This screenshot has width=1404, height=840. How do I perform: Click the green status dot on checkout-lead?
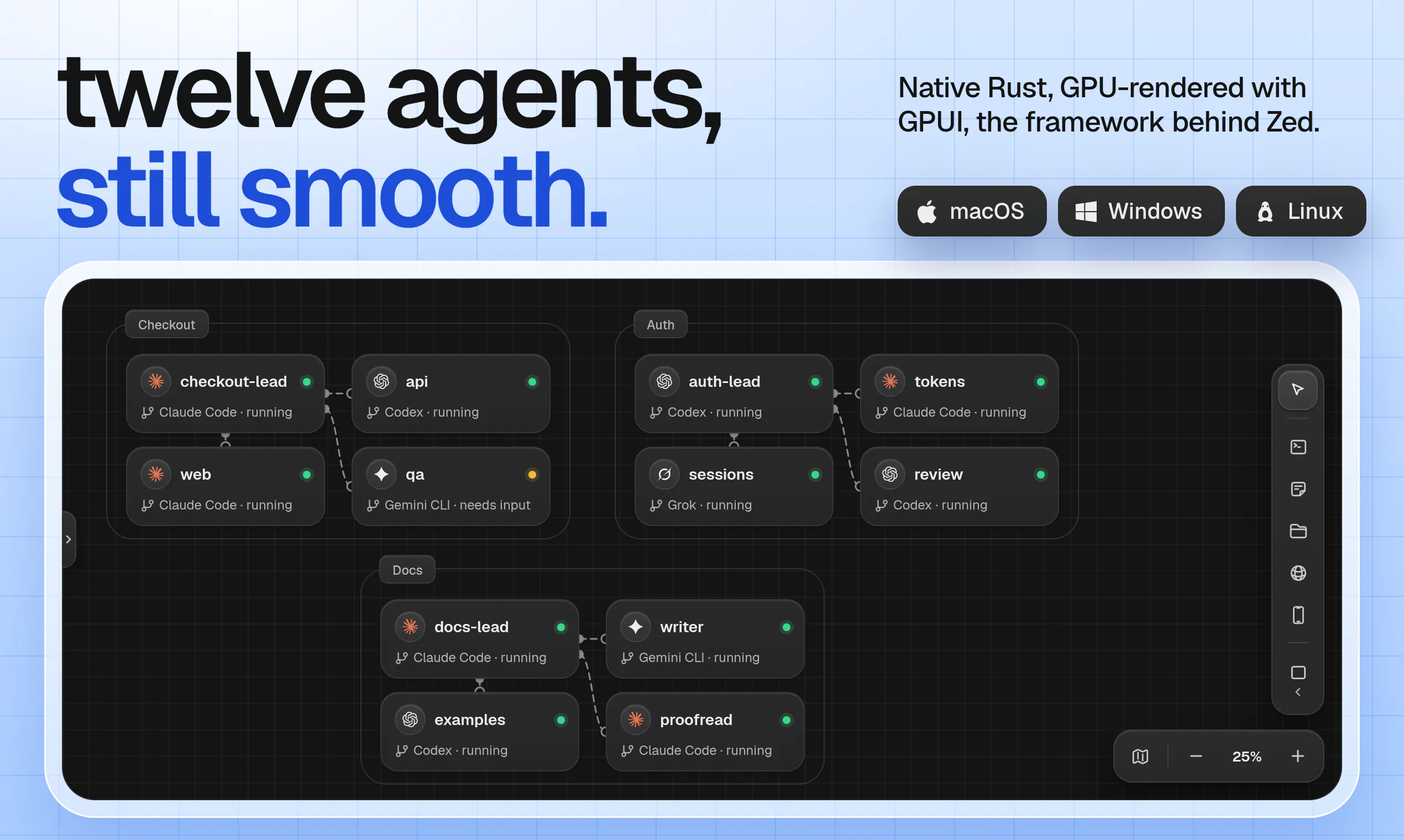point(307,382)
